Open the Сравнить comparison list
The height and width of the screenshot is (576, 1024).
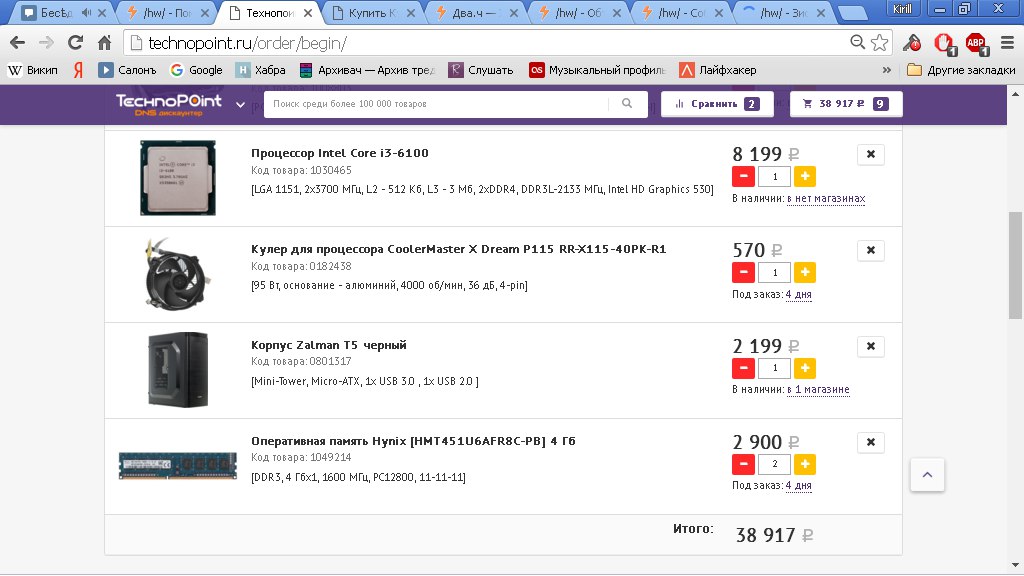coord(717,104)
